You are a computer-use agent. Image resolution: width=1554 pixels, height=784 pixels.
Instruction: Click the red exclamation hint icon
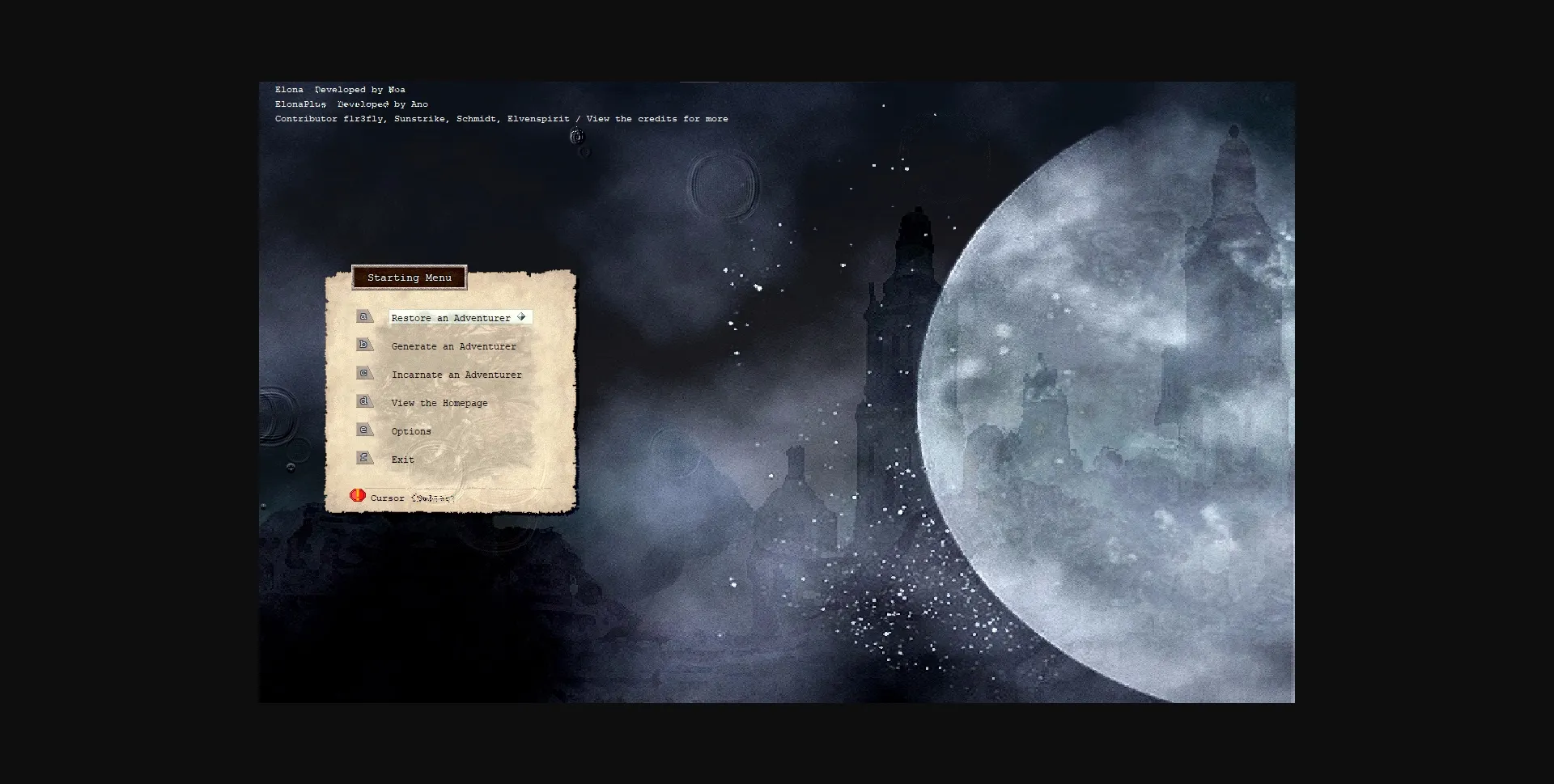357,495
